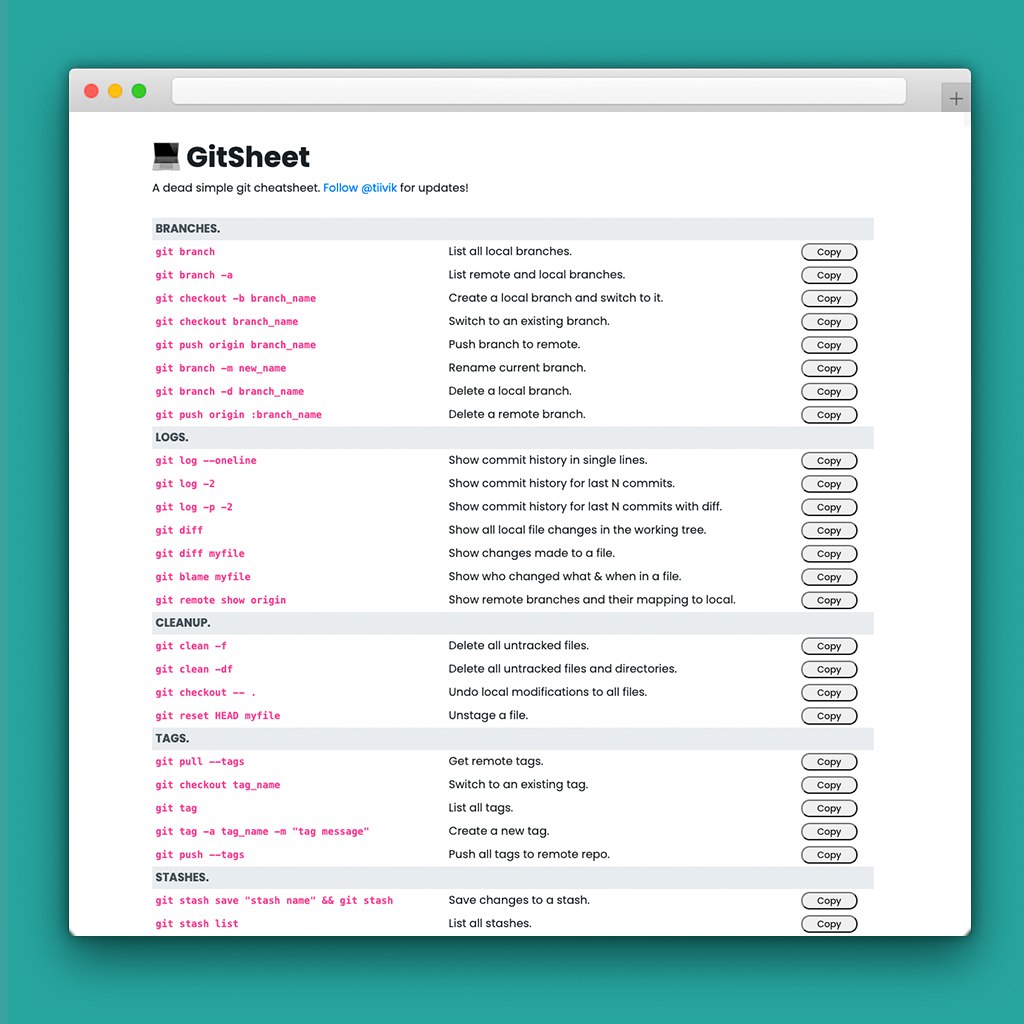Open the Follow @tiivik link
Image resolution: width=1024 pixels, height=1024 pixels.
pyautogui.click(x=360, y=188)
